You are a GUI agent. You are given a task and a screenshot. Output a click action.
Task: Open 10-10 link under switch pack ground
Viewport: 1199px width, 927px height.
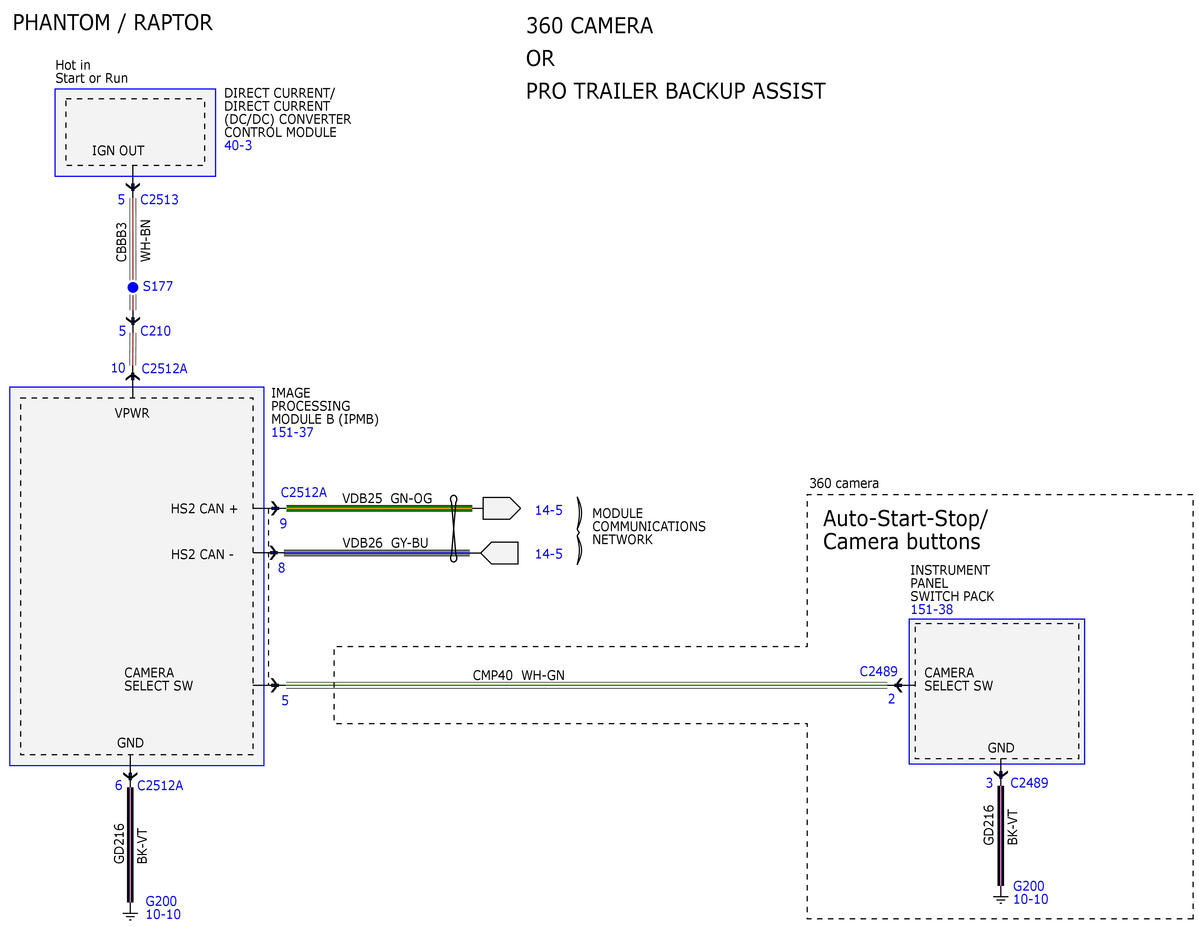click(x=1031, y=899)
